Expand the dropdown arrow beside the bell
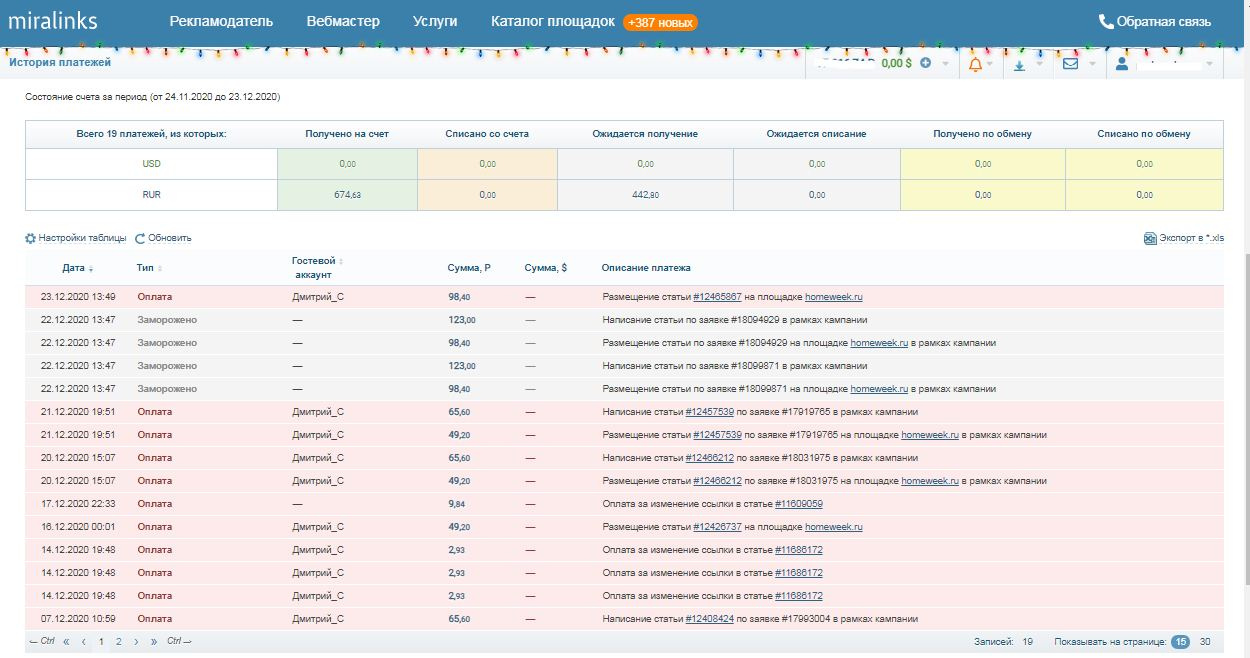 [990, 64]
